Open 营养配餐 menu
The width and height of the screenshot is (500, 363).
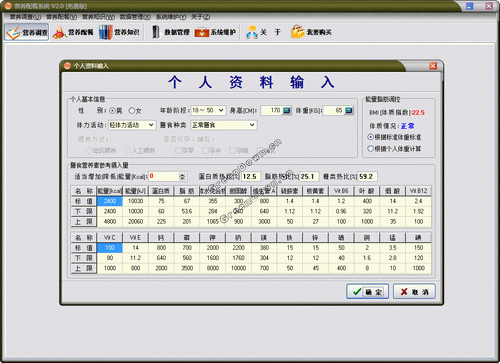click(x=61, y=17)
